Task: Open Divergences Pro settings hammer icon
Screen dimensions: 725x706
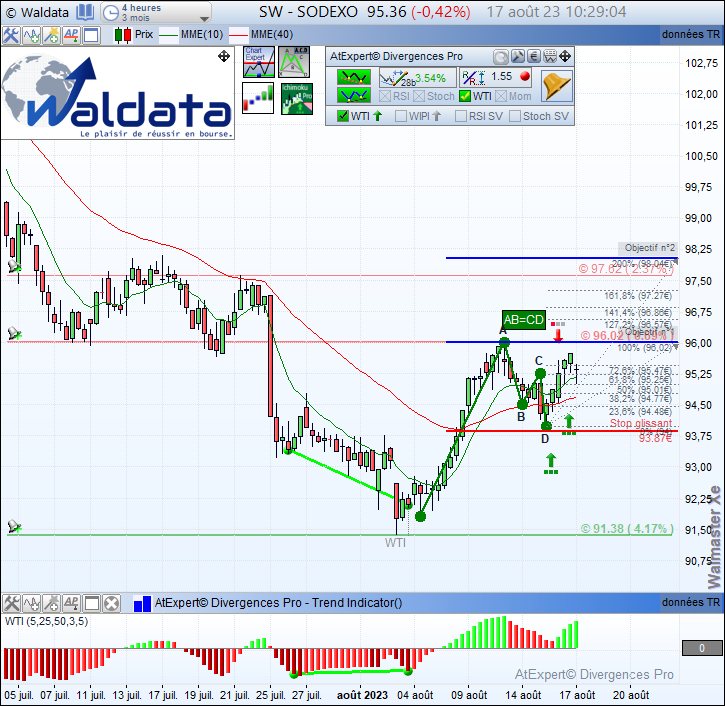Action: click(x=518, y=57)
